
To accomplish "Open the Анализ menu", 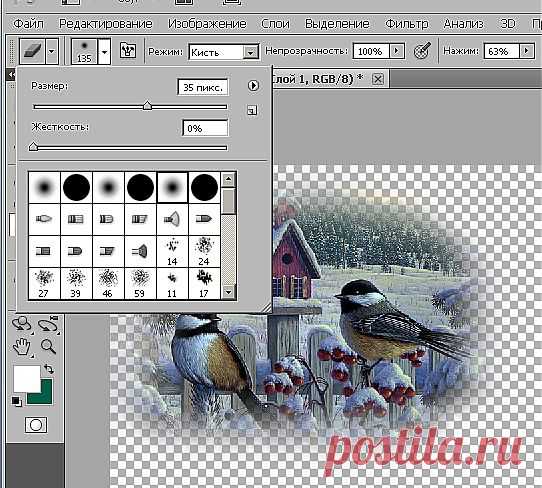I will pyautogui.click(x=464, y=24).
